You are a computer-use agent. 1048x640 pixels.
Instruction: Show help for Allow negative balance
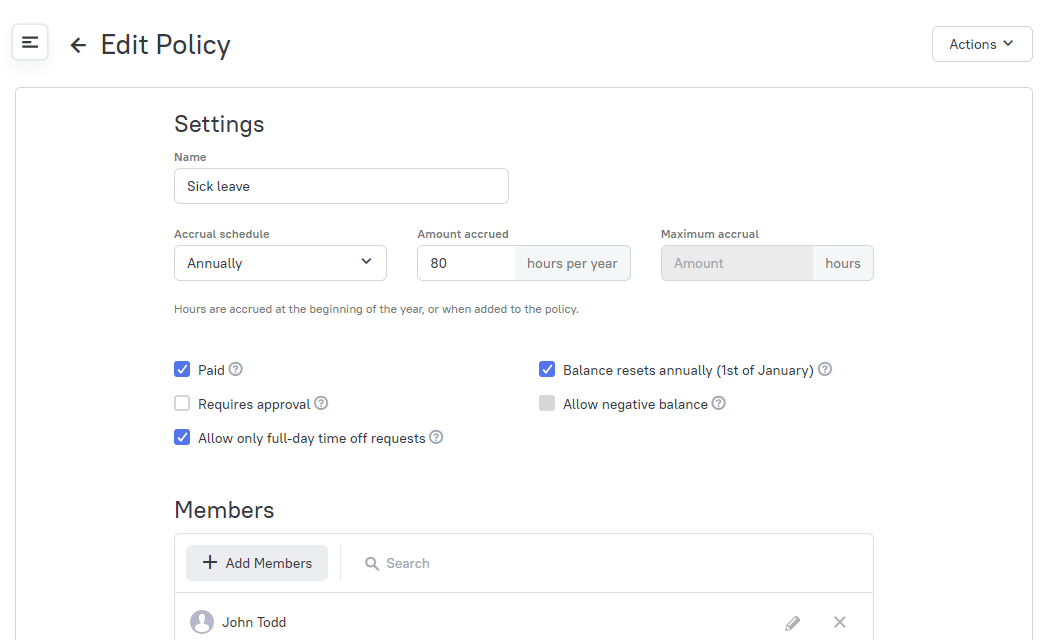point(718,404)
